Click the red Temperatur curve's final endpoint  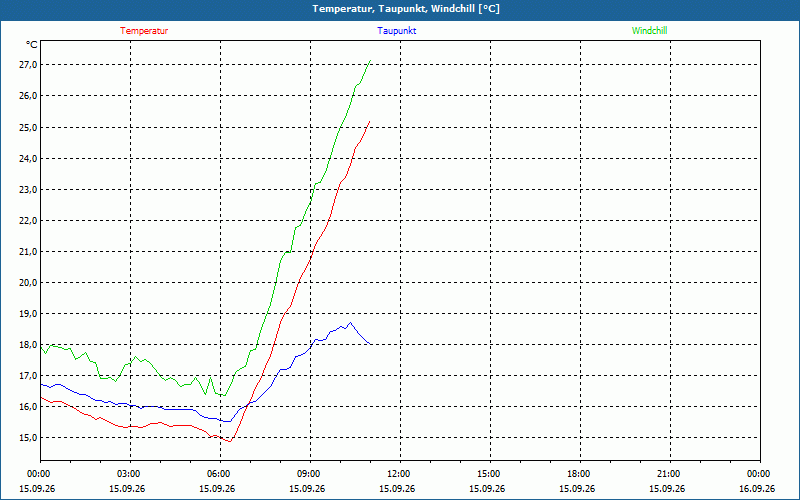(369, 121)
